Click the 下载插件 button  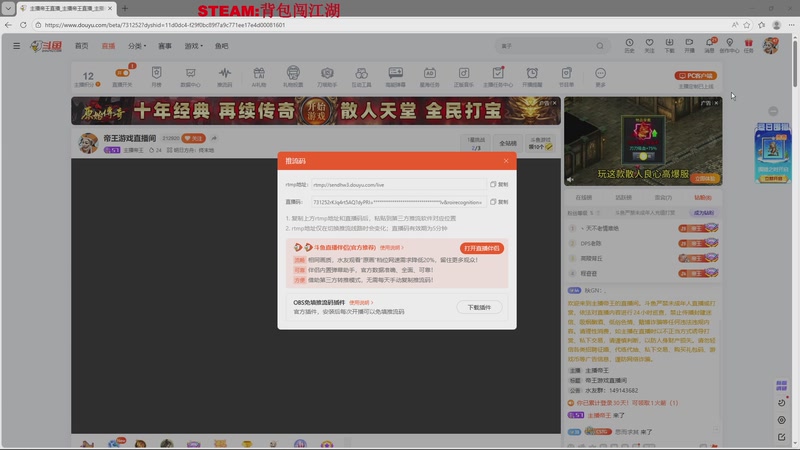pyautogui.click(x=479, y=307)
